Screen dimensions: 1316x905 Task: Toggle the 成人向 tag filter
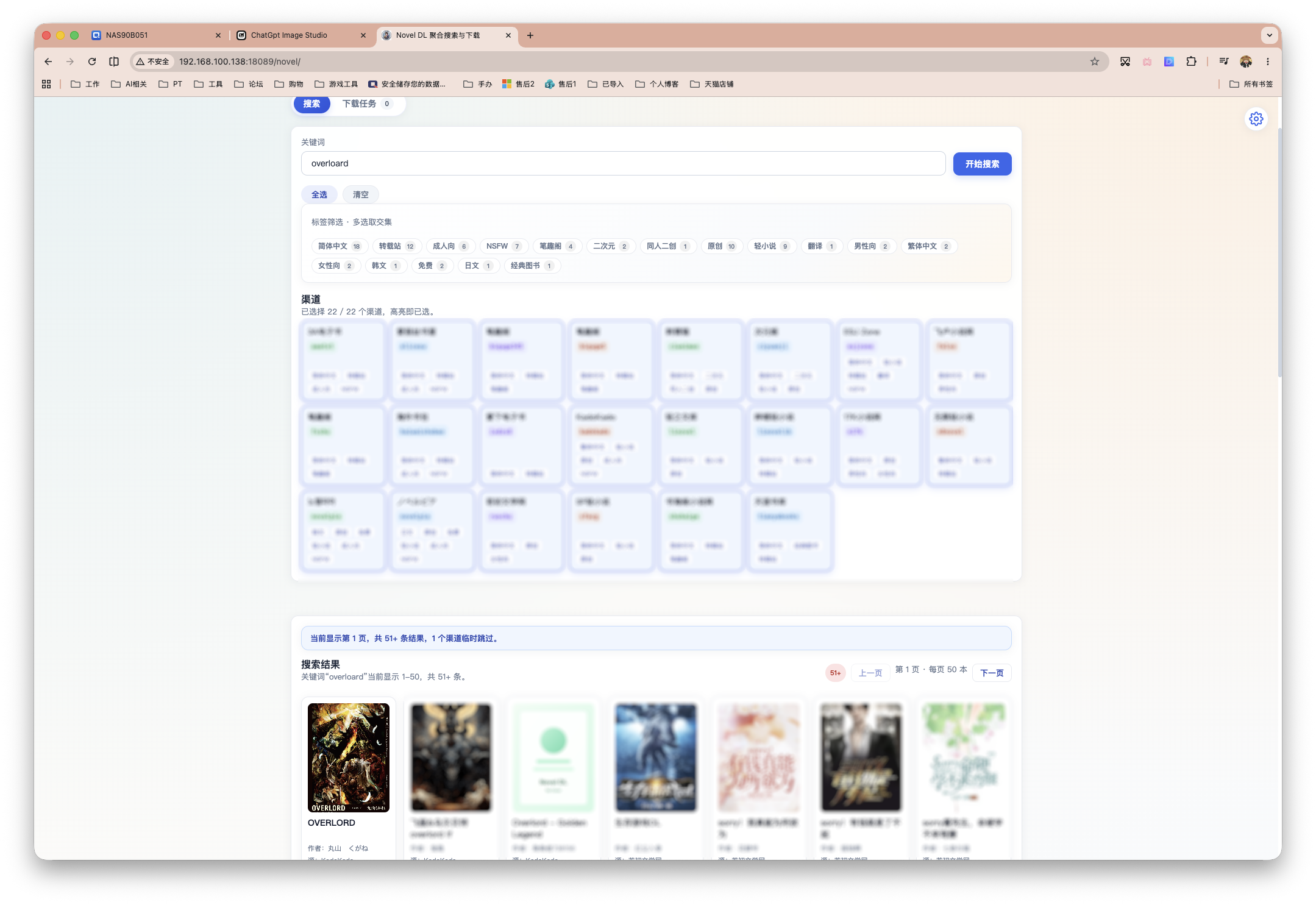[450, 246]
